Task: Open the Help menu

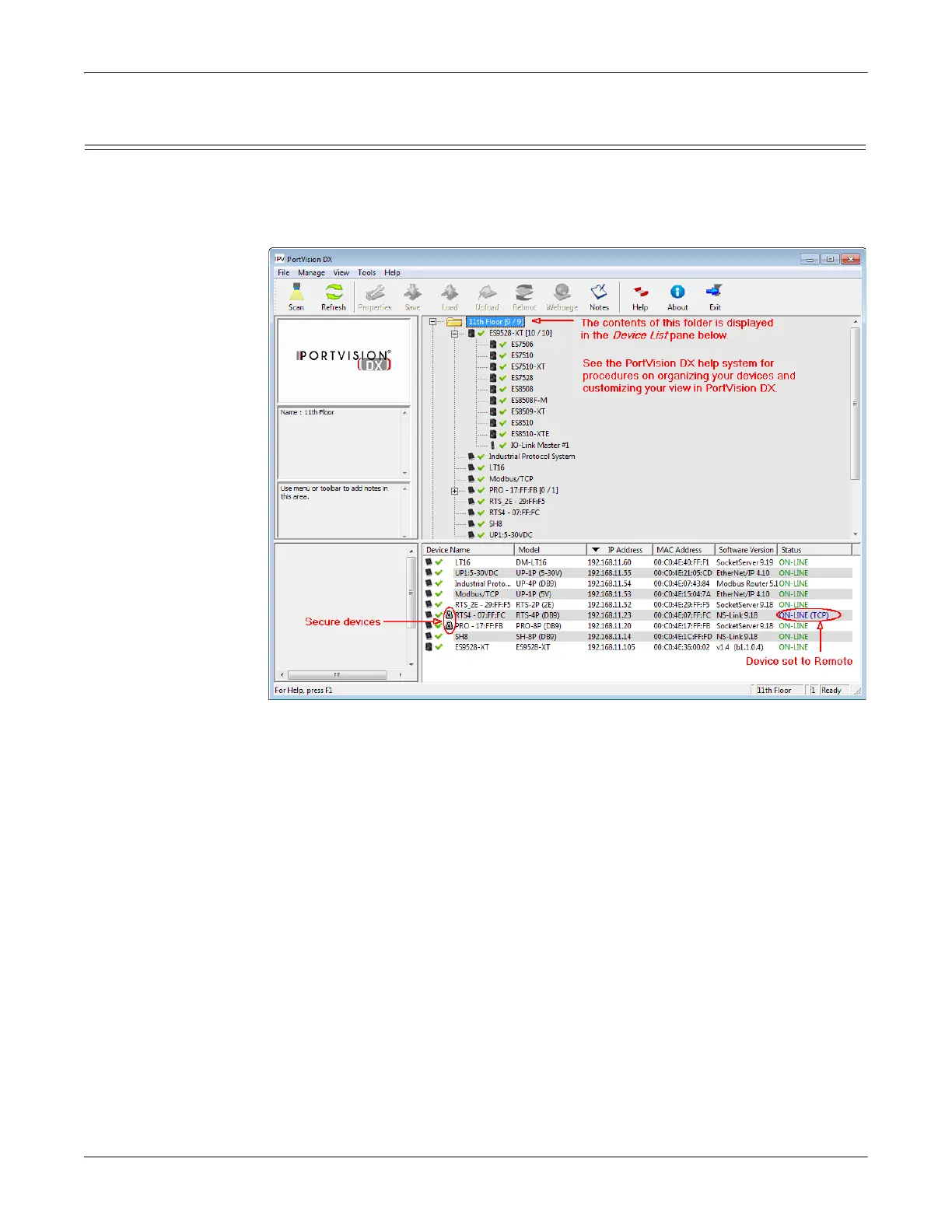Action: 392,273
